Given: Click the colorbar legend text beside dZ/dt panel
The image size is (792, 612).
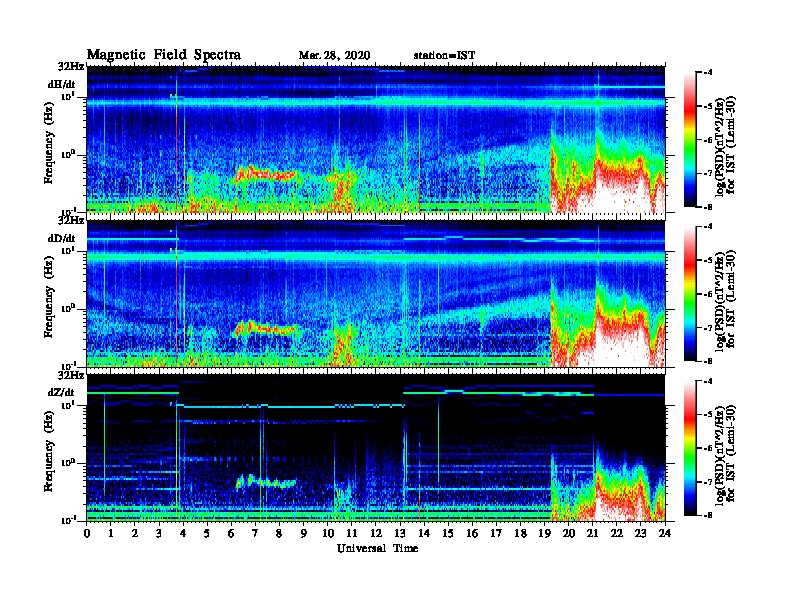Looking at the screenshot, I should (x=726, y=453).
